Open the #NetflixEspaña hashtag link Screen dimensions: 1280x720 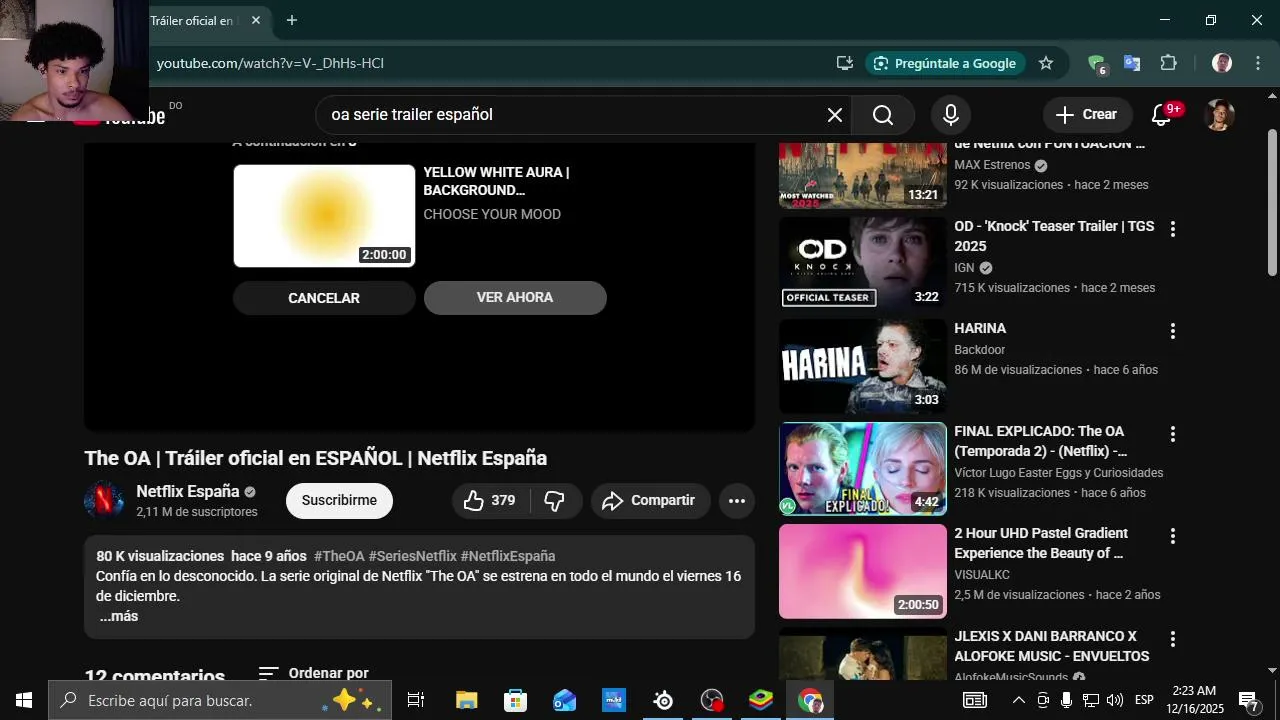(508, 557)
